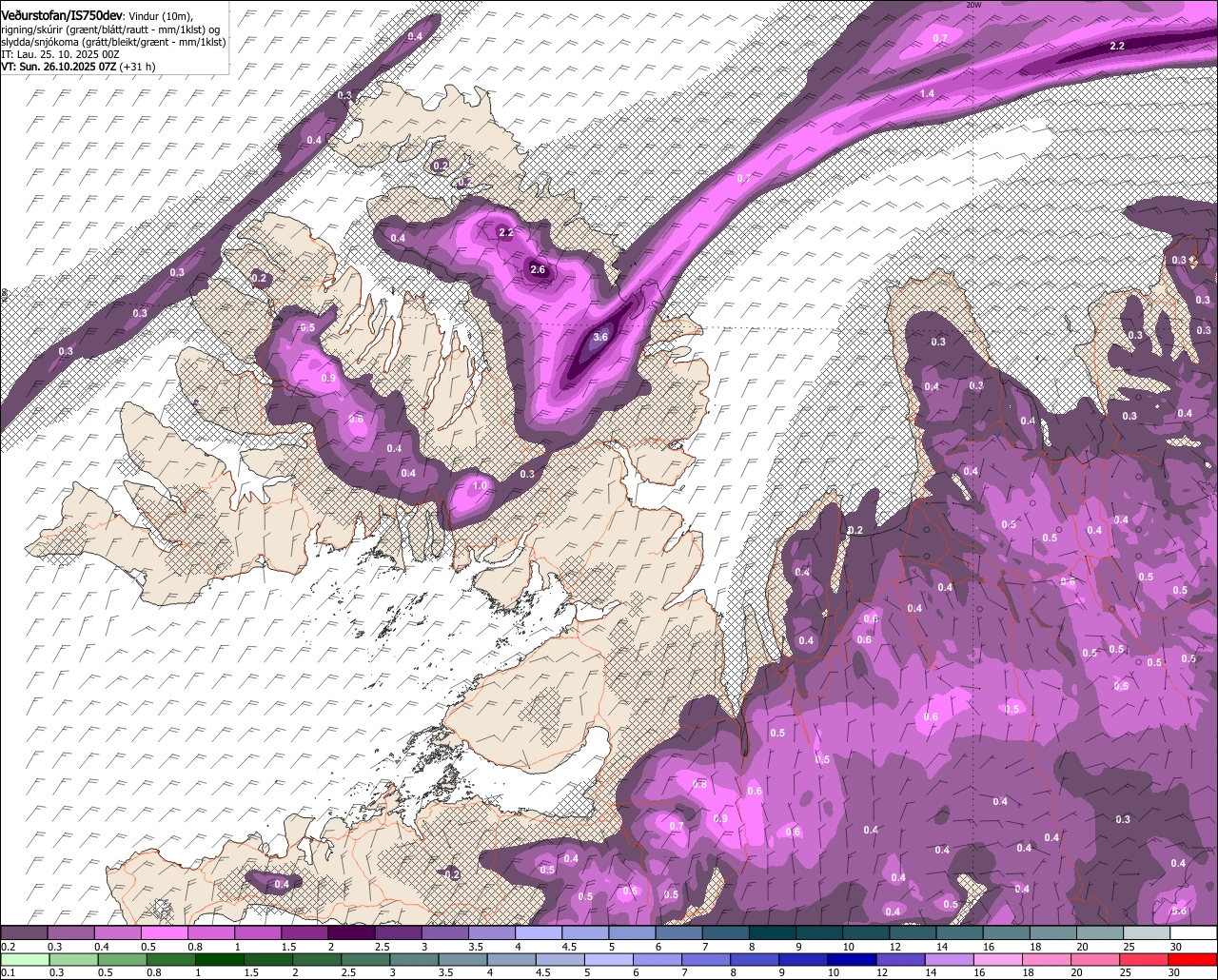1218x980 pixels.
Task: Select the white upper swatch at 30
Action: point(1194,932)
